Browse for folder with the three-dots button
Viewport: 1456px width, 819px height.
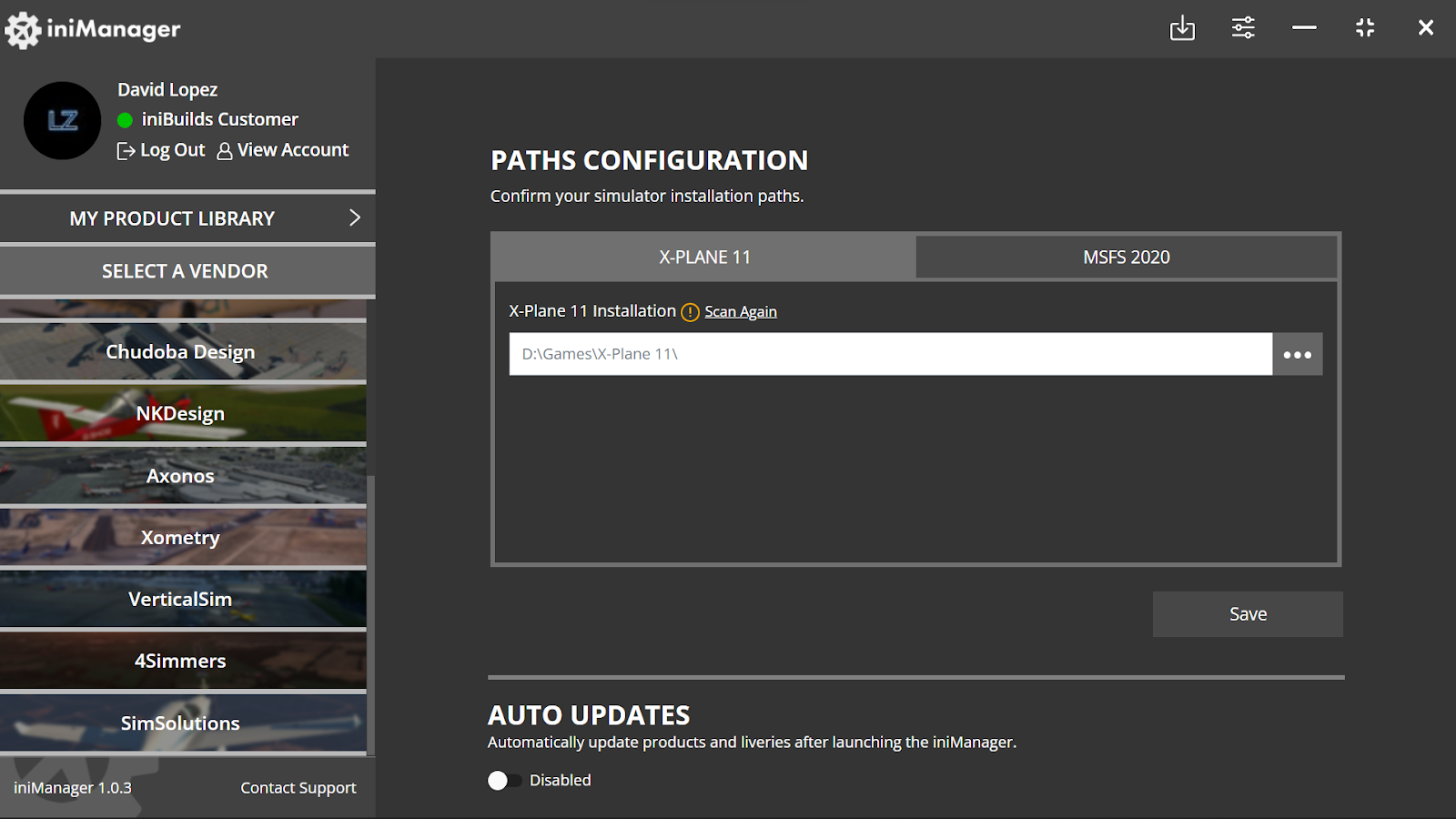click(1298, 354)
